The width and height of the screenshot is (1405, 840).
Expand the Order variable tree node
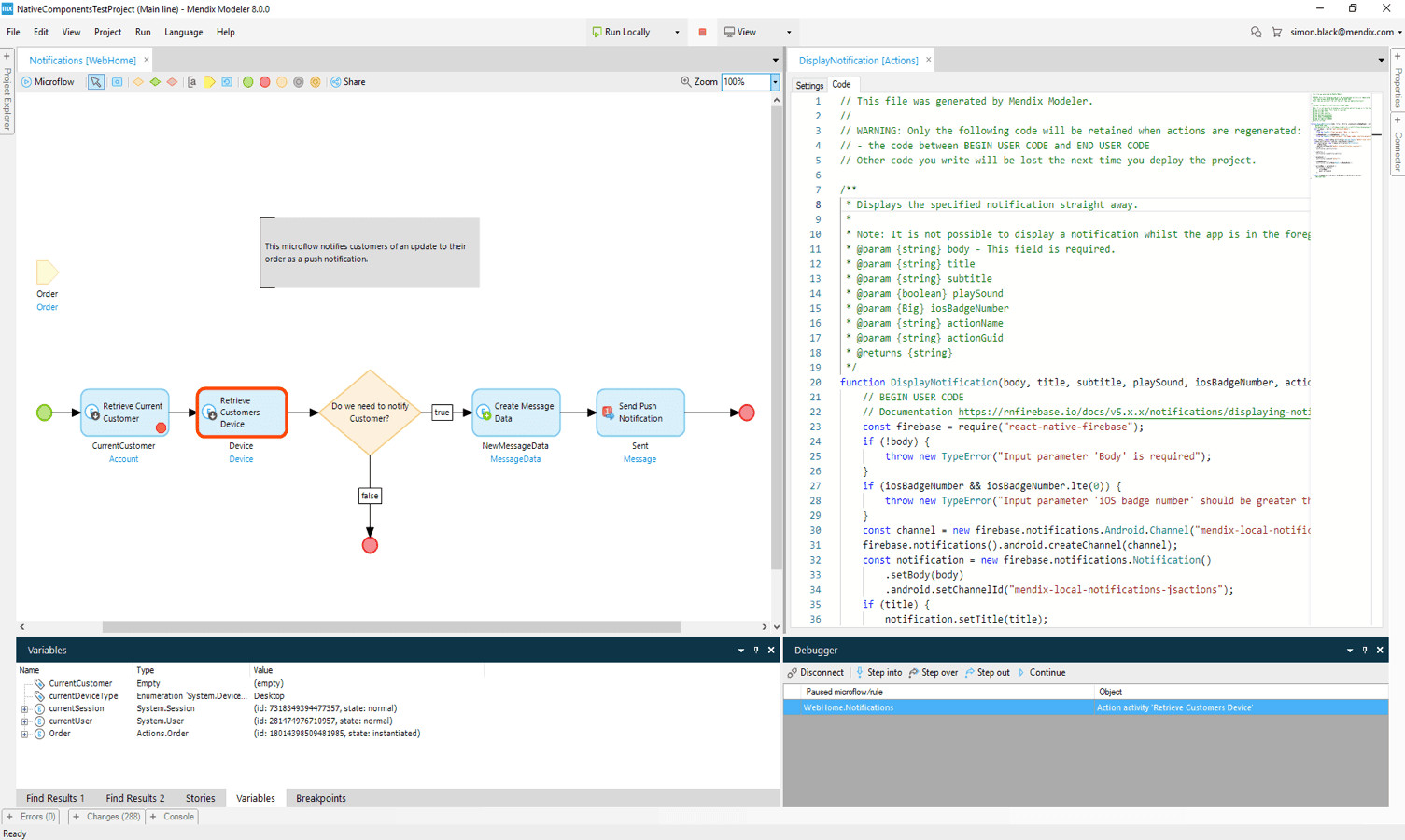pos(24,735)
